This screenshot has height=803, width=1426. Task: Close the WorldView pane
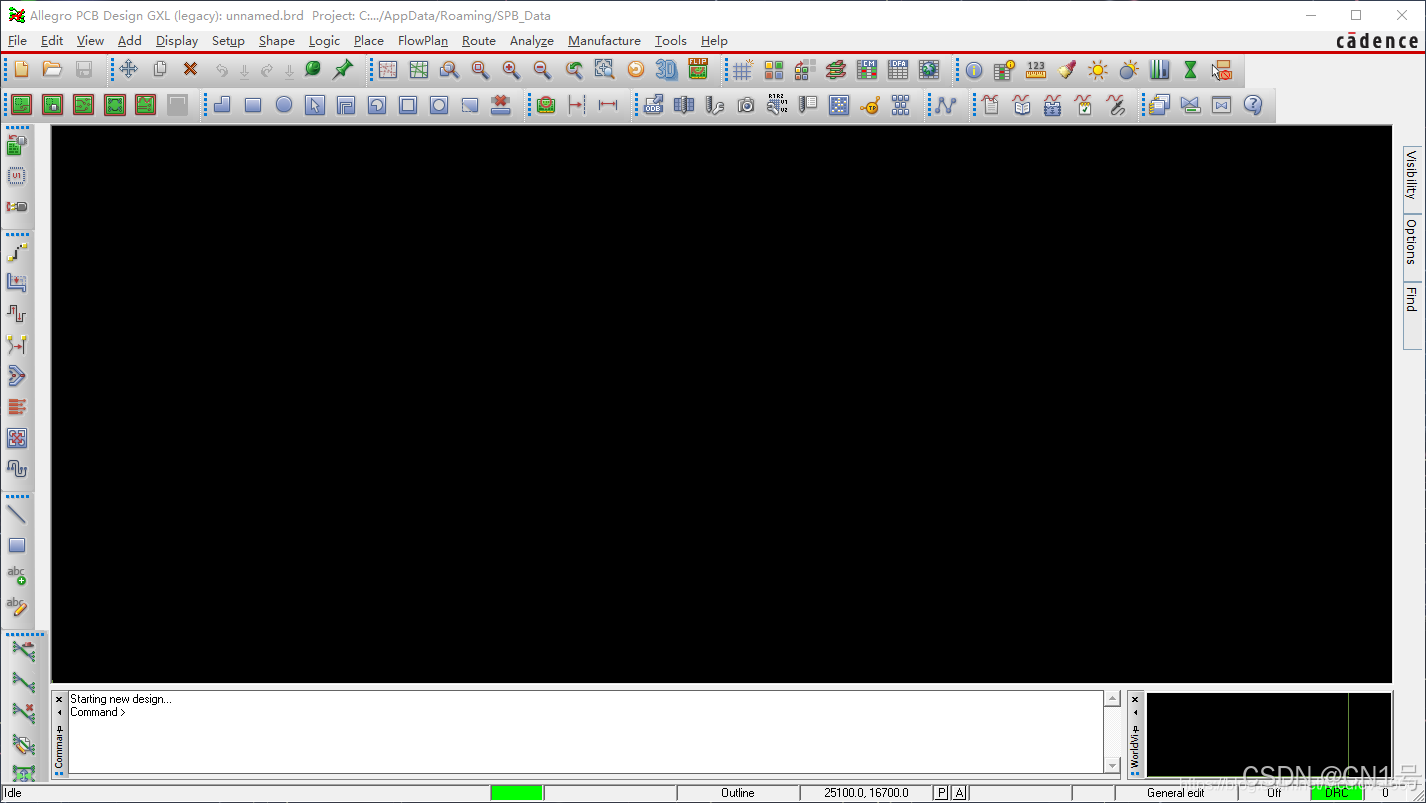click(1135, 700)
